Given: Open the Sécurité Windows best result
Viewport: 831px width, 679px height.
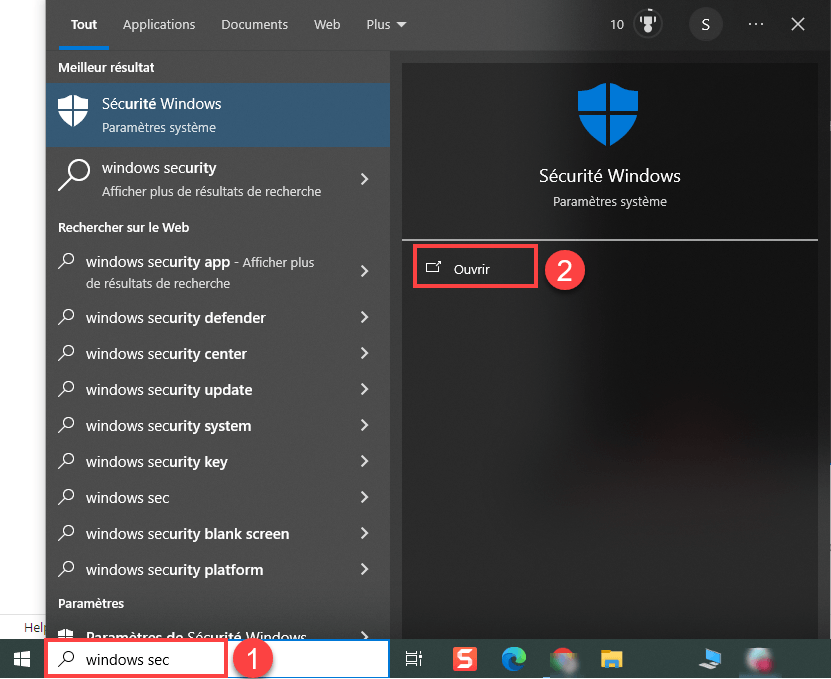Looking at the screenshot, I should [x=218, y=114].
